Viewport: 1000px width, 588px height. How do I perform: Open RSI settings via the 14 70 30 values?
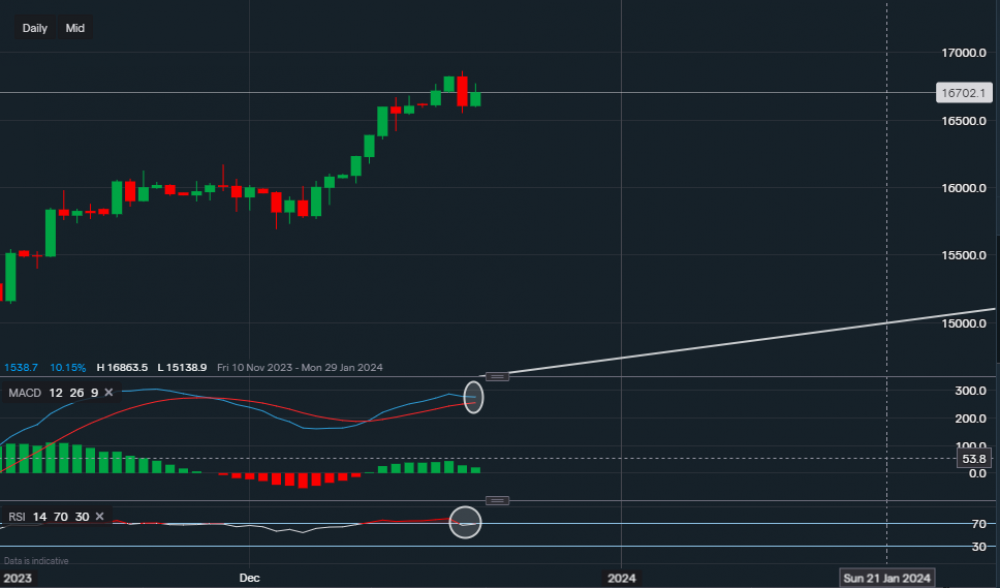tap(59, 517)
